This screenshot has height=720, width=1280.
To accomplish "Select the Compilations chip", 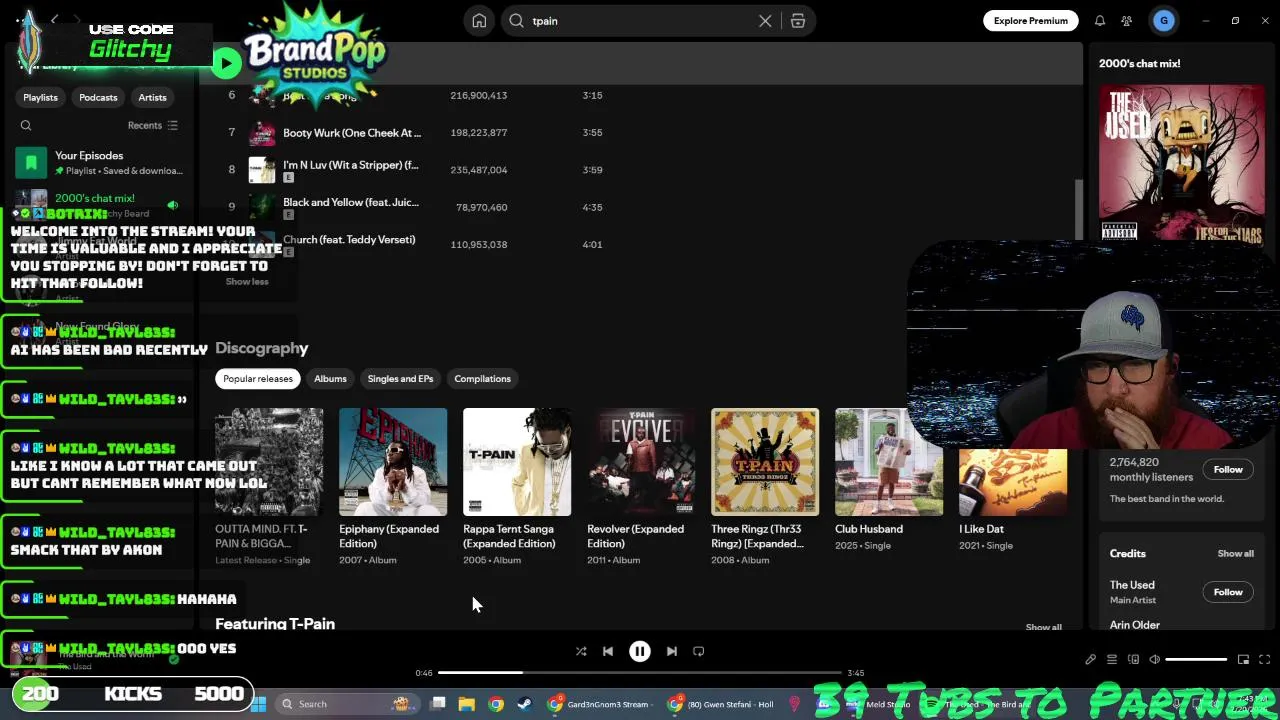I will [x=482, y=379].
